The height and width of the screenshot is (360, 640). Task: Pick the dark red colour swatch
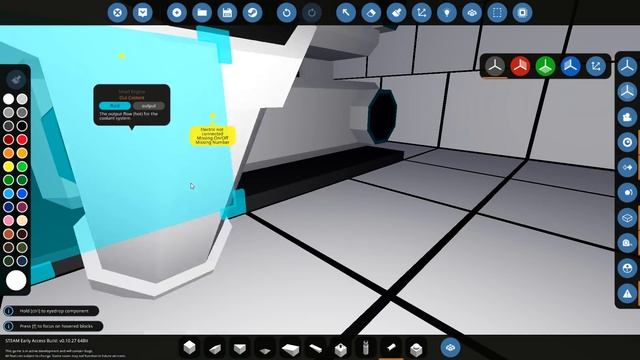pyautogui.click(x=9, y=139)
